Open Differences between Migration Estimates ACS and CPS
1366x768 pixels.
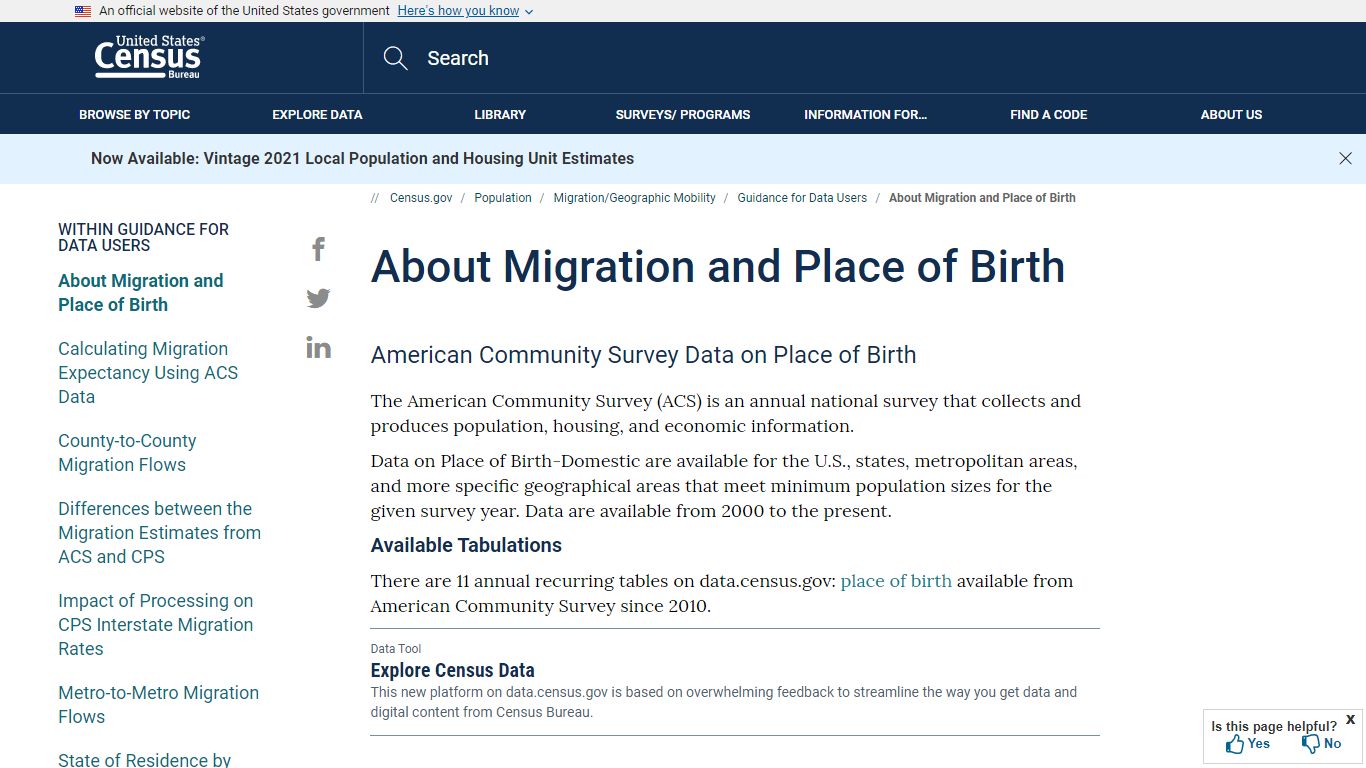pos(159,533)
